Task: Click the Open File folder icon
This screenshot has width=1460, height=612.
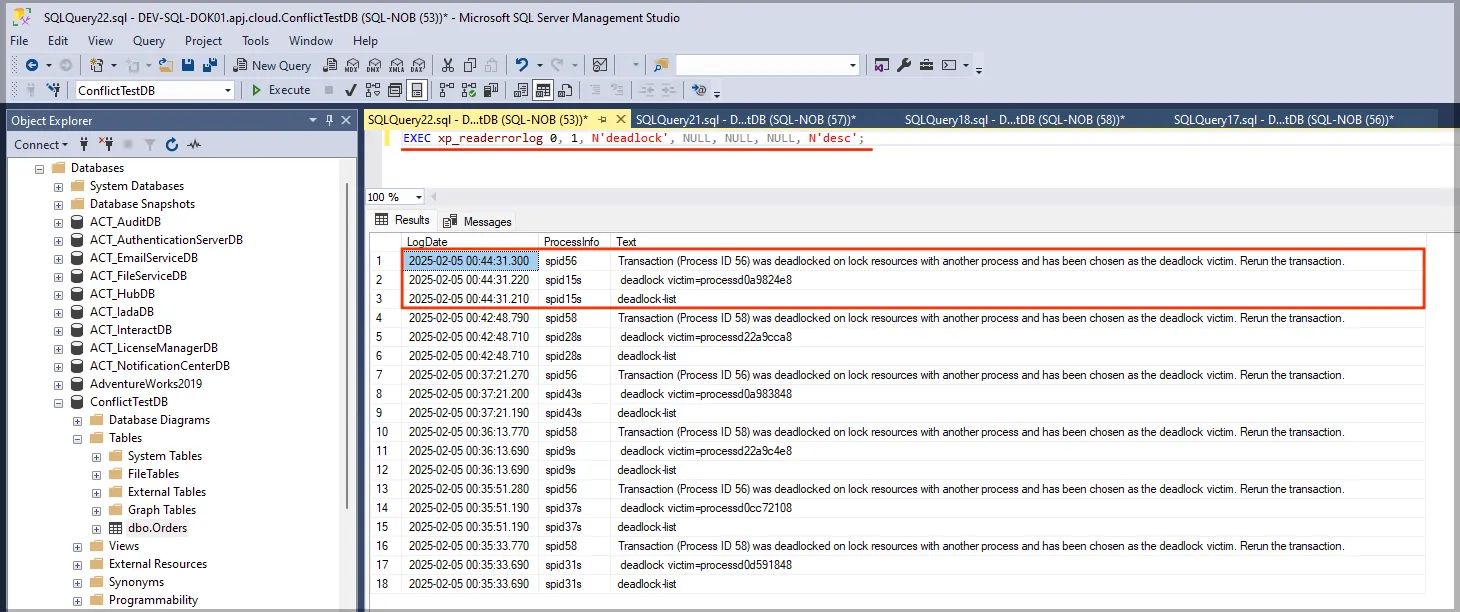Action: pos(166,65)
